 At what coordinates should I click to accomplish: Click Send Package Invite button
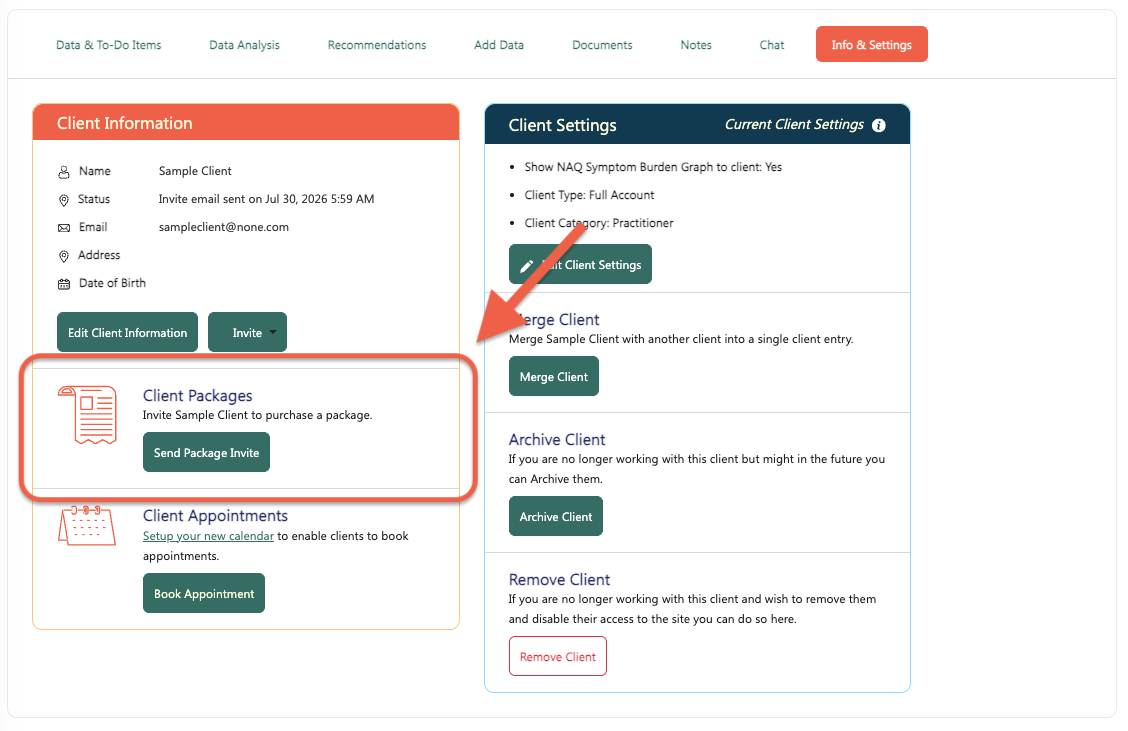[206, 453]
